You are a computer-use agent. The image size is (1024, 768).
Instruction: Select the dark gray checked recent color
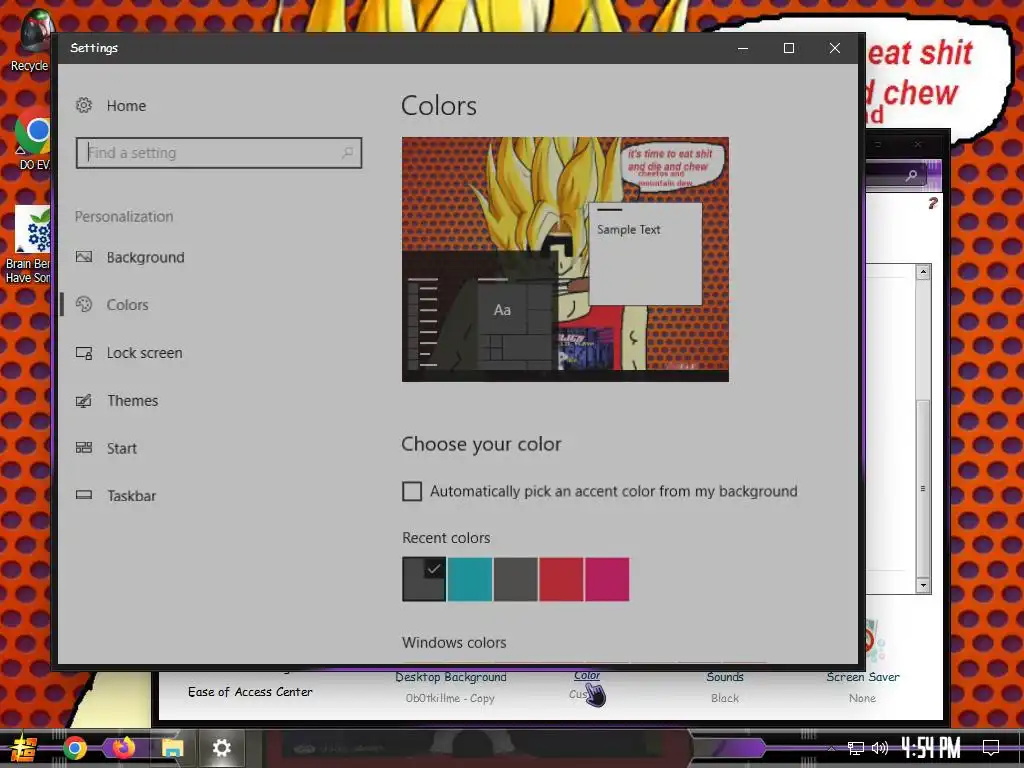tap(424, 579)
